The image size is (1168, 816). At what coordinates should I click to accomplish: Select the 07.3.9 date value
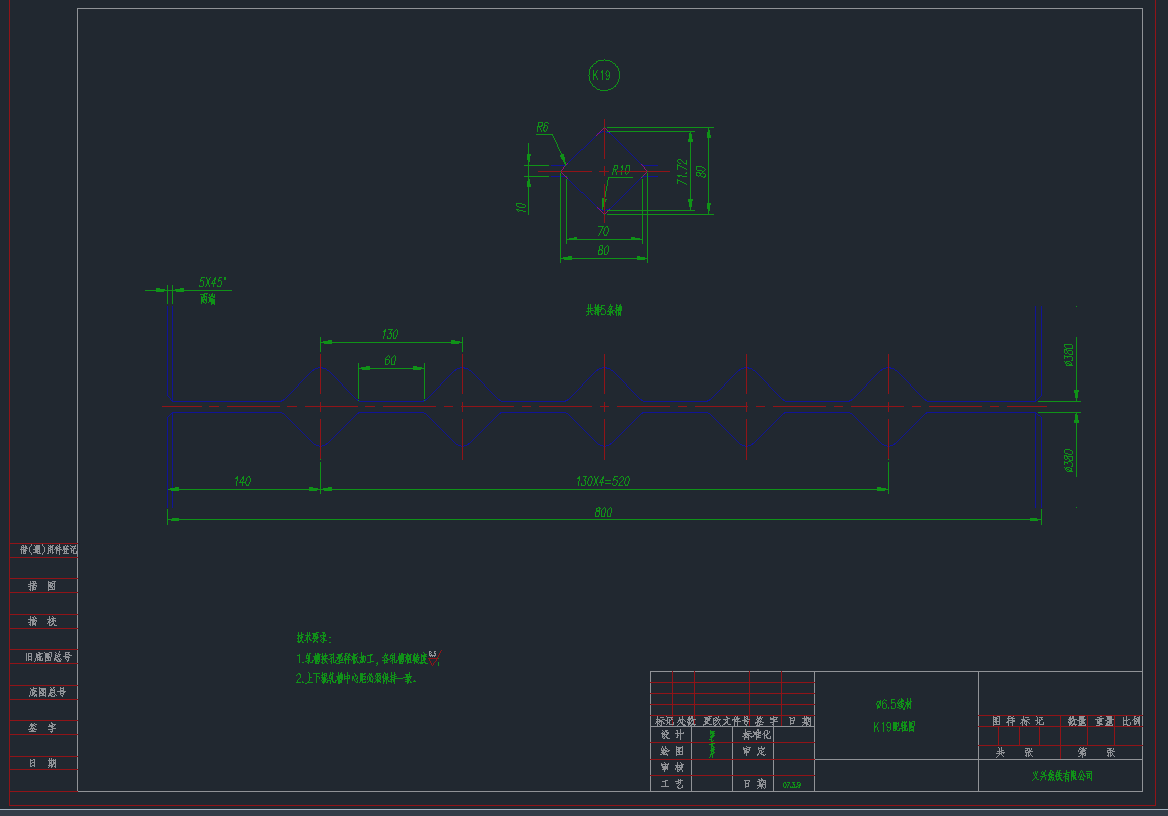[x=791, y=785]
